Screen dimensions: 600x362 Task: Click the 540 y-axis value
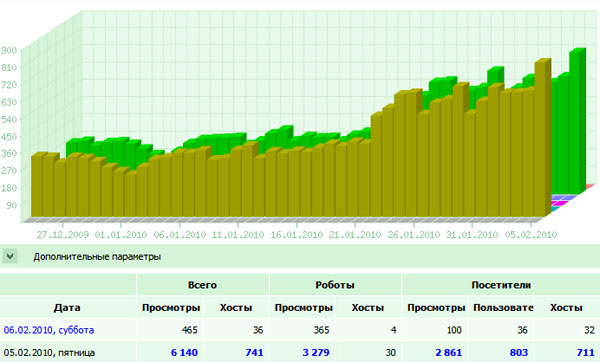pos(9,119)
